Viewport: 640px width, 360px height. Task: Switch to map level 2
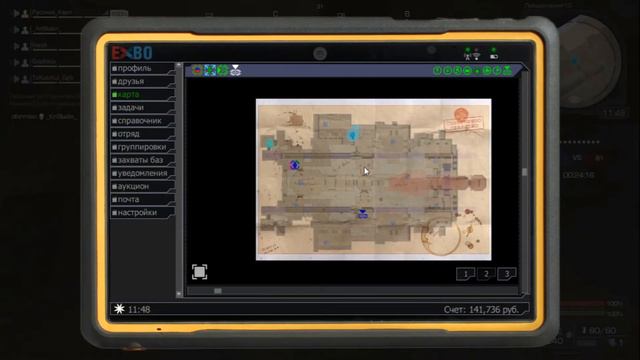(486, 274)
